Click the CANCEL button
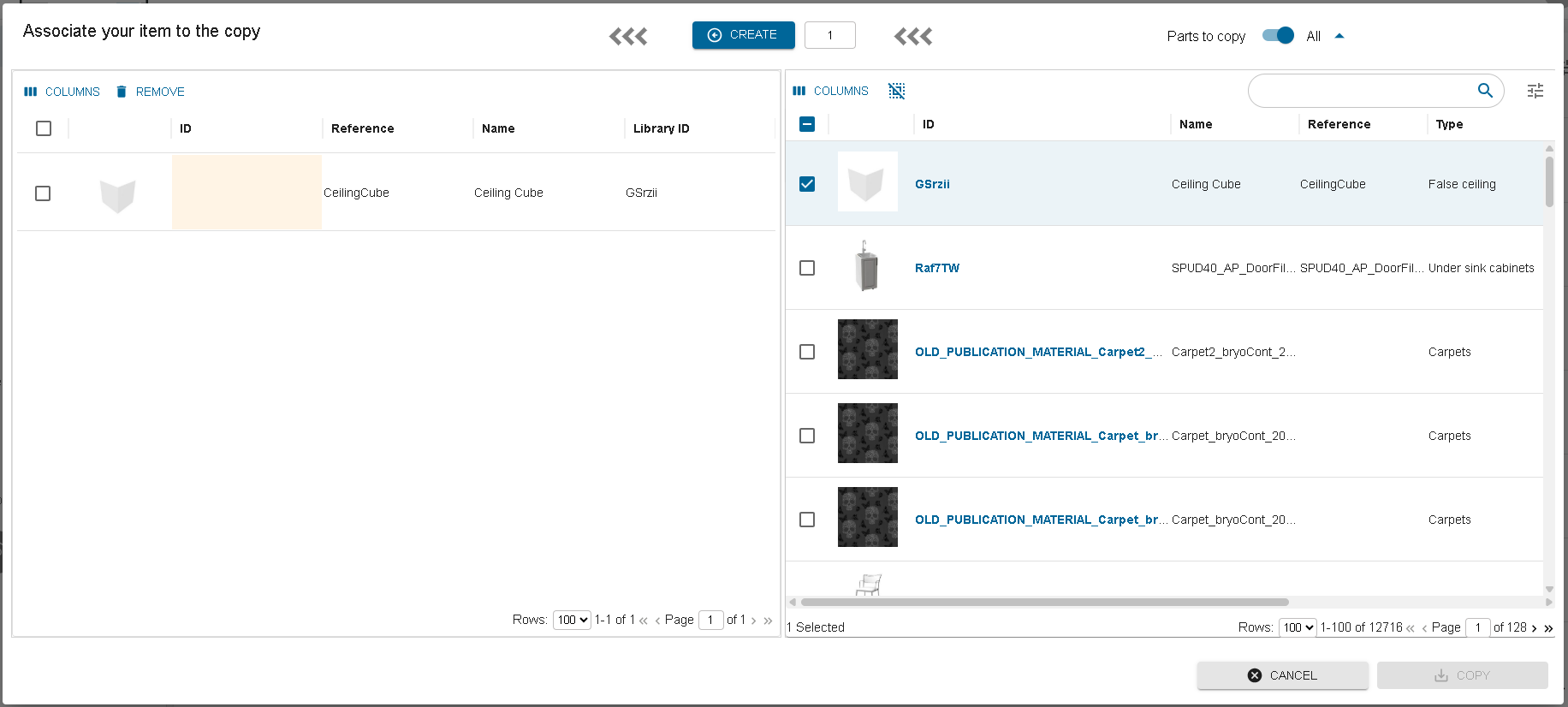The image size is (1568, 707). (1282, 675)
